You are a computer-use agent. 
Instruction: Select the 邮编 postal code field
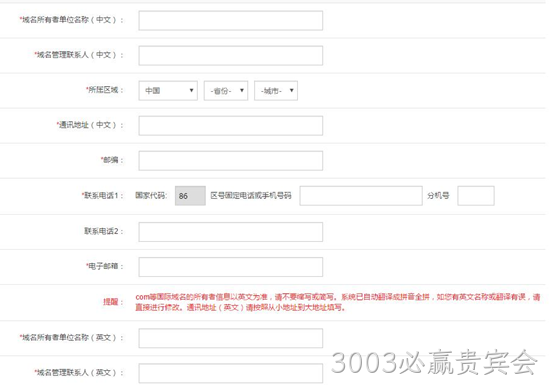click(230, 161)
